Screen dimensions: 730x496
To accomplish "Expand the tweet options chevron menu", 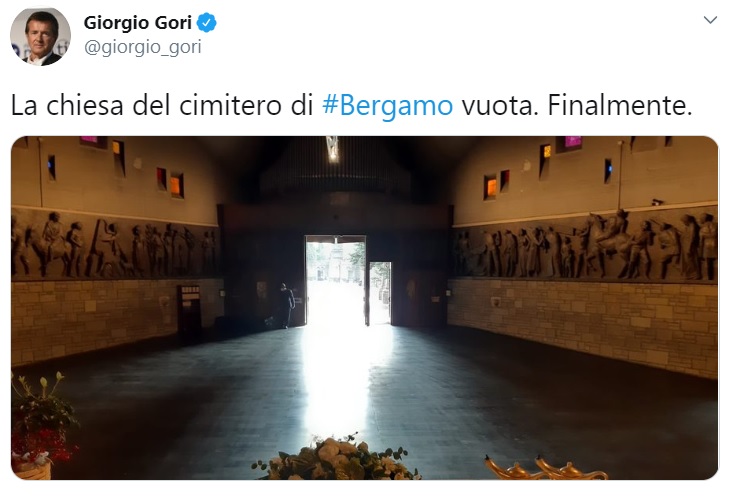I will coord(710,20).
